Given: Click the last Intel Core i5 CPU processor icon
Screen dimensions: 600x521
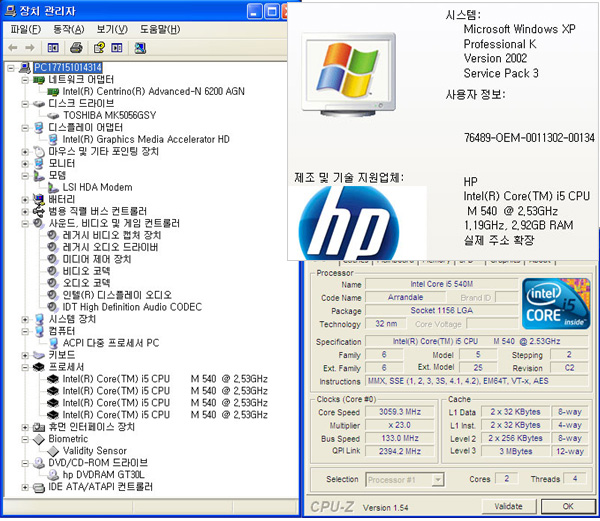Looking at the screenshot, I should click(53, 415).
